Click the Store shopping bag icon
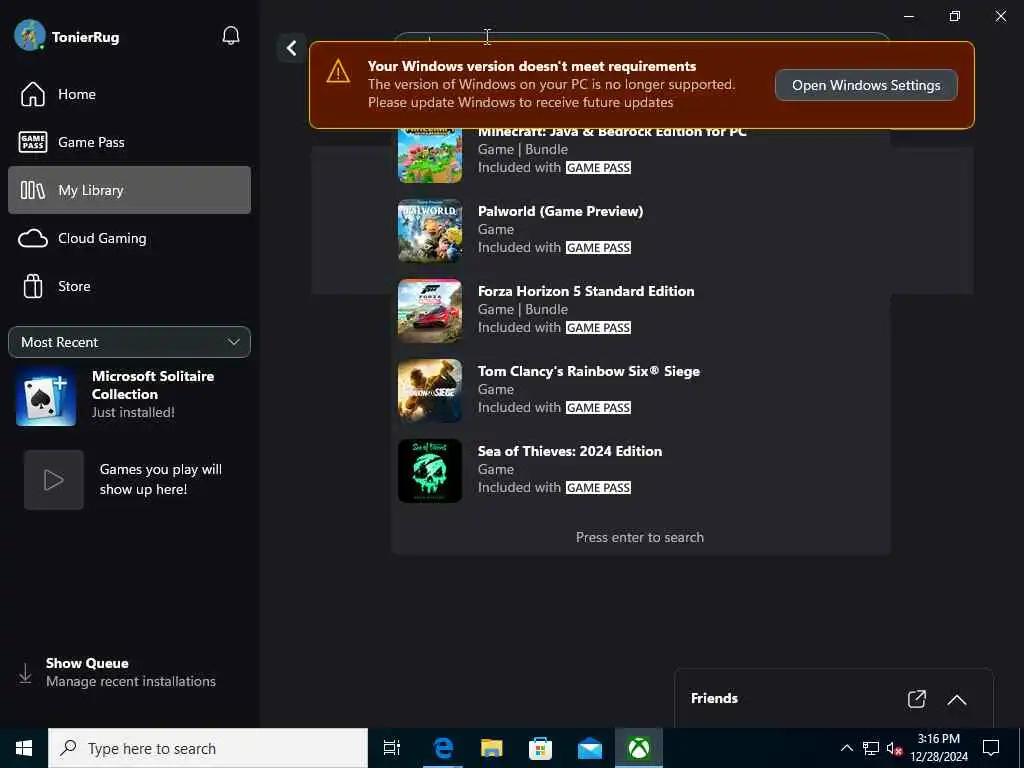 pyautogui.click(x=33, y=286)
